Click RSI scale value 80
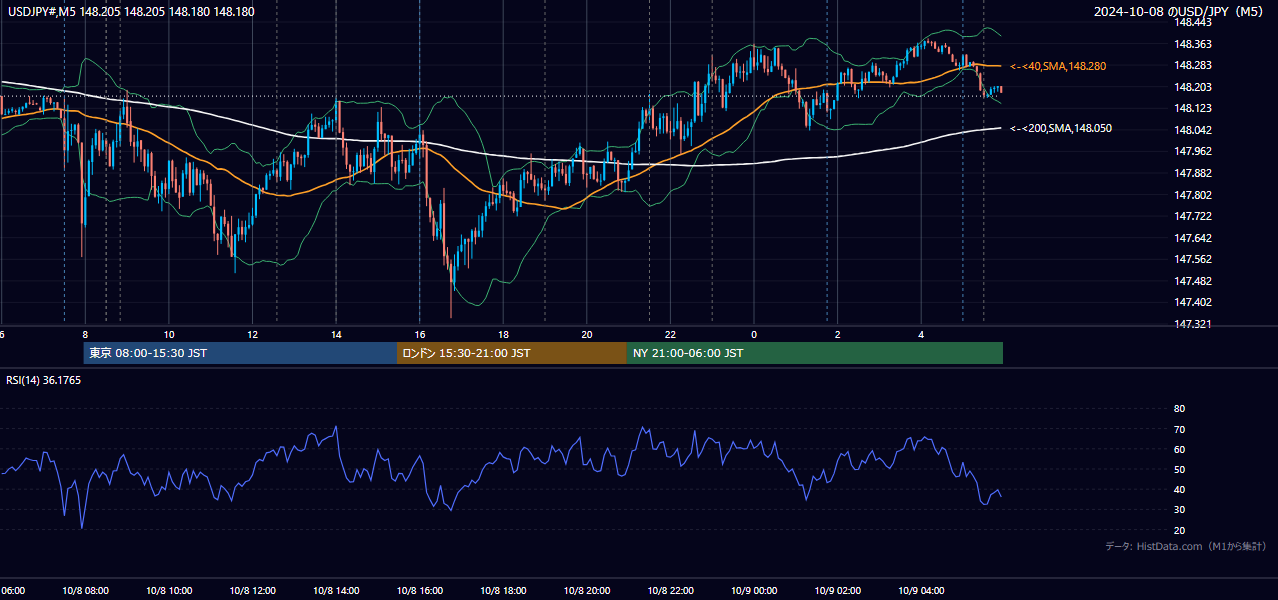1278x600 pixels. [x=1179, y=409]
